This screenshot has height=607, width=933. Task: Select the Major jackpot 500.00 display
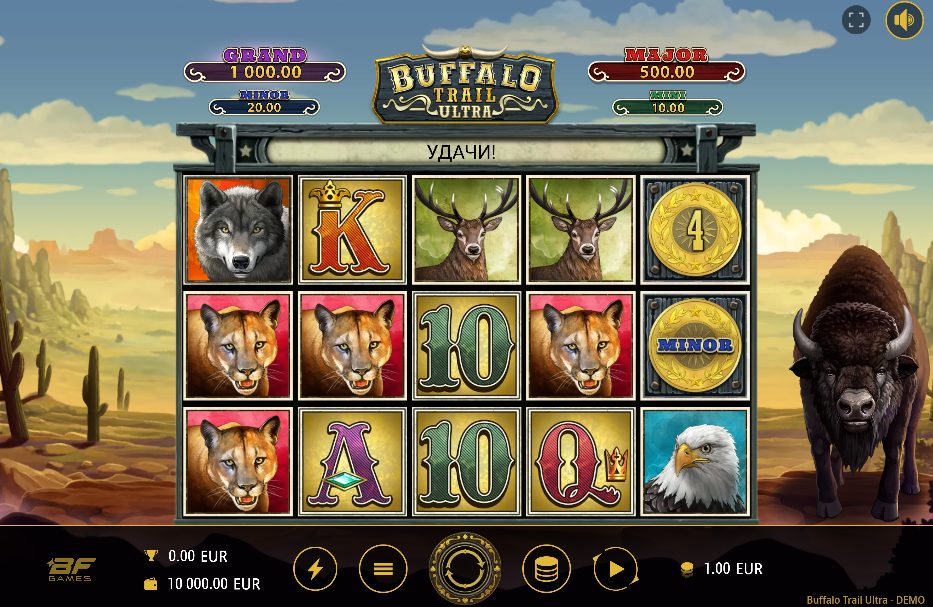click(666, 65)
